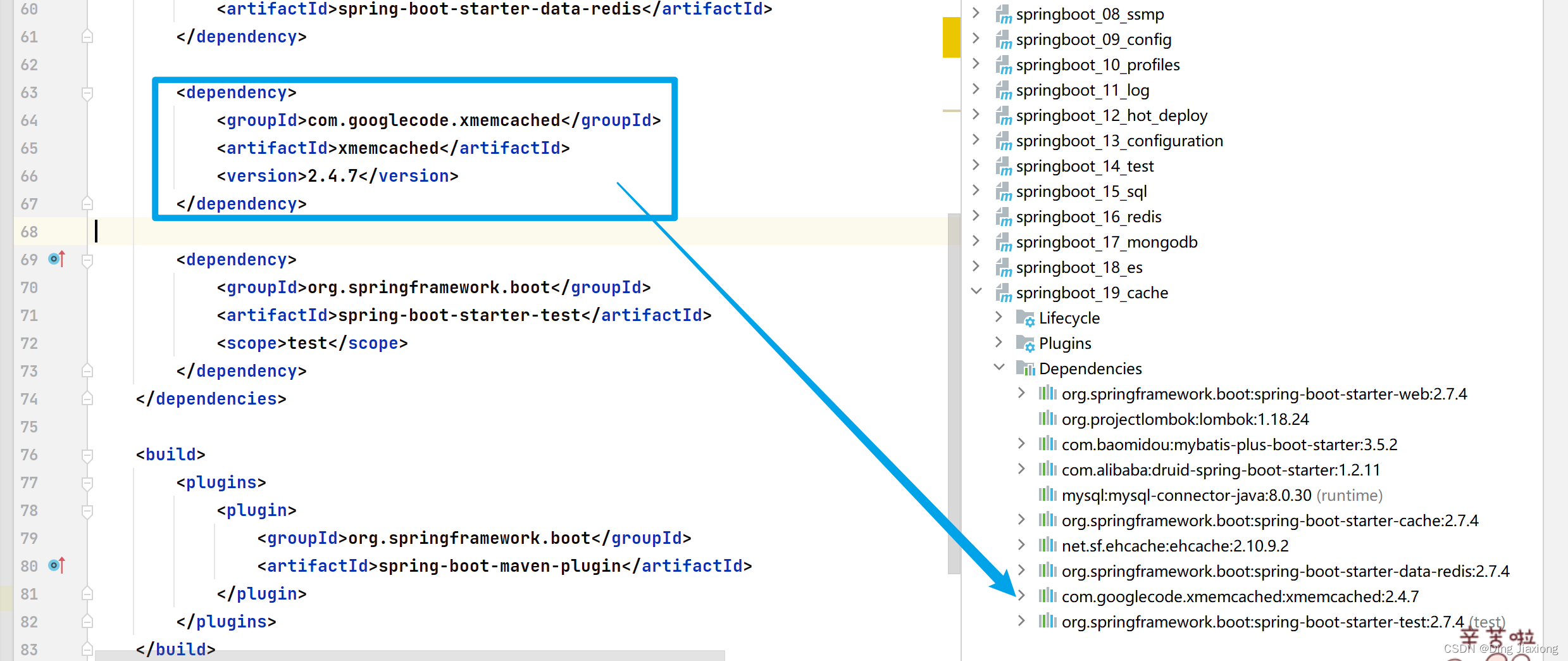Fold the plugins block at line 77
1568x661 pixels.
pos(87,483)
